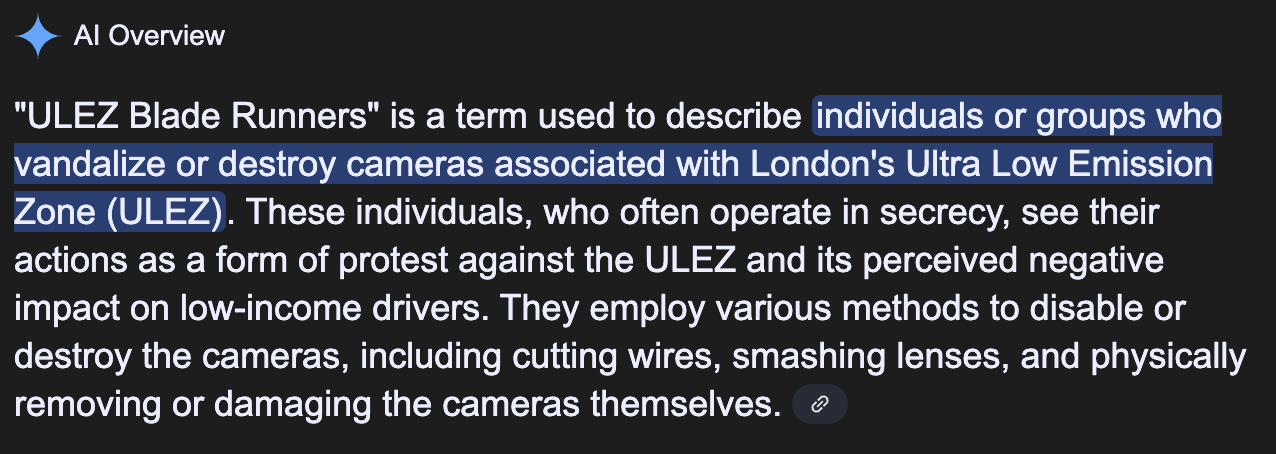
Task: Click the quoted term "ULEZ Blade Runners"
Action: [198, 117]
